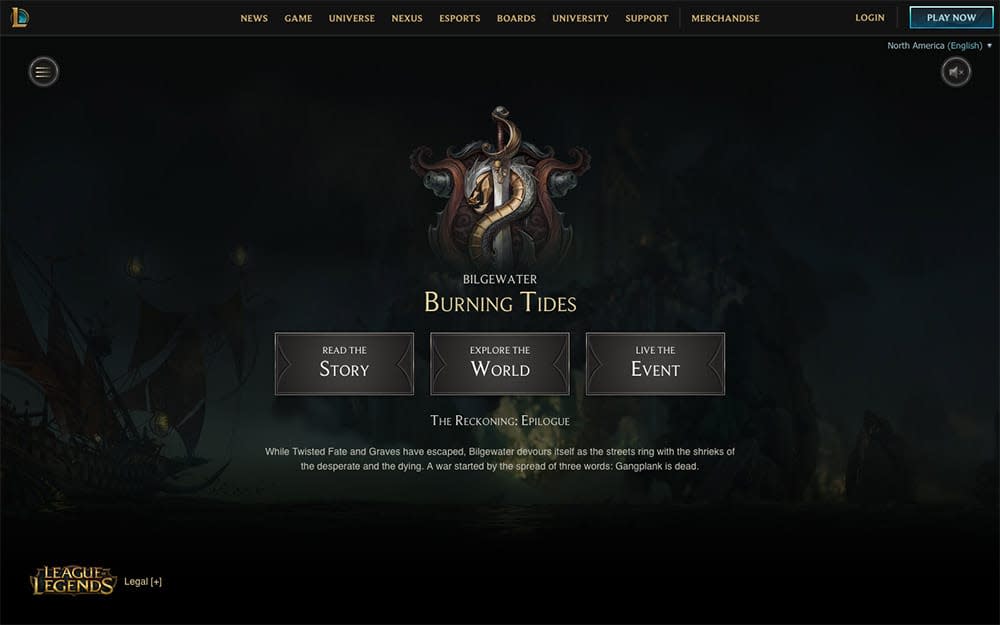1000x625 pixels.
Task: Expand the North America (English) region dropdown
Action: [939, 45]
